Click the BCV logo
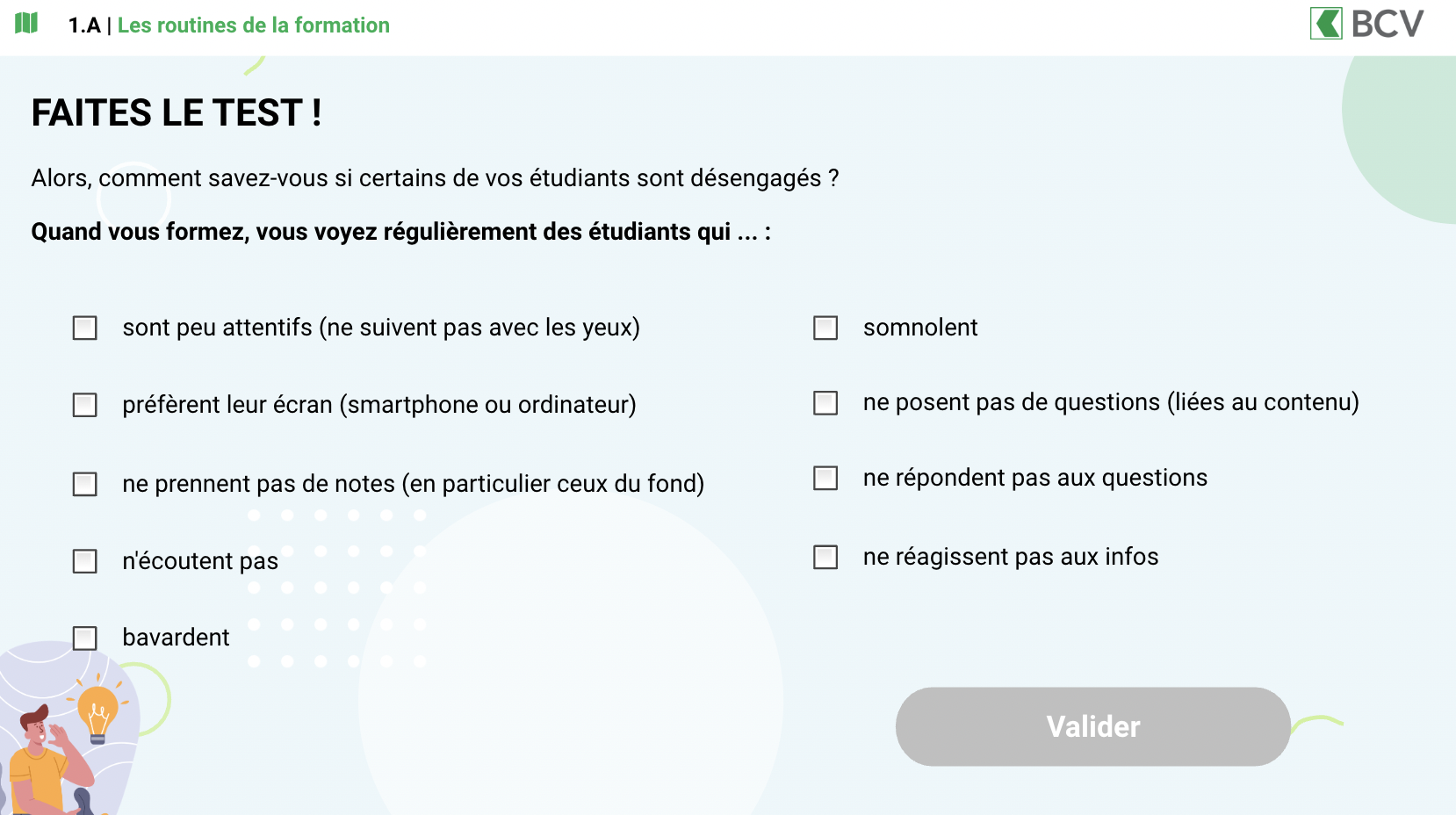Image resolution: width=1456 pixels, height=815 pixels. tap(1366, 24)
